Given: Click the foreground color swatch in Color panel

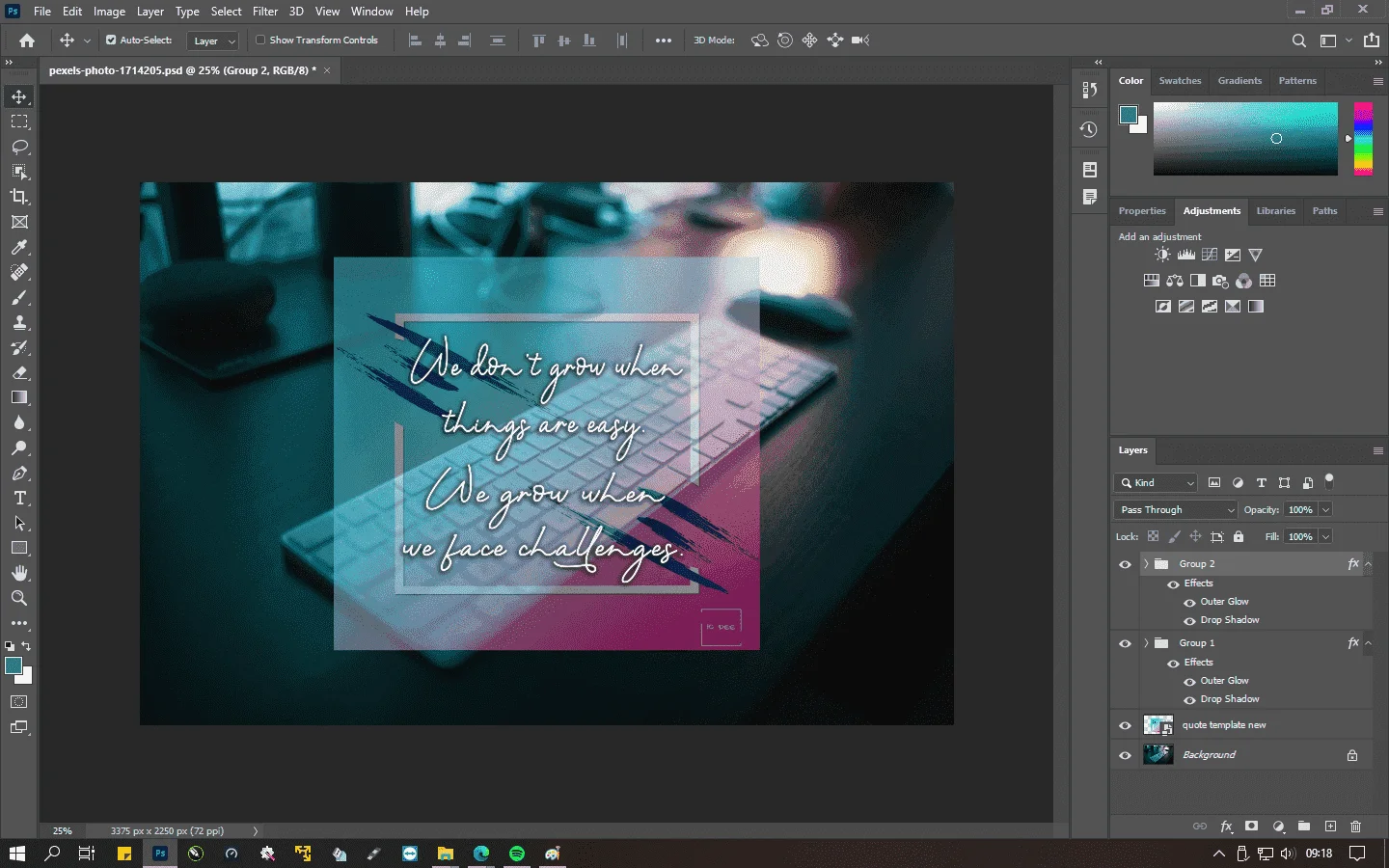Looking at the screenshot, I should pos(1128,115).
